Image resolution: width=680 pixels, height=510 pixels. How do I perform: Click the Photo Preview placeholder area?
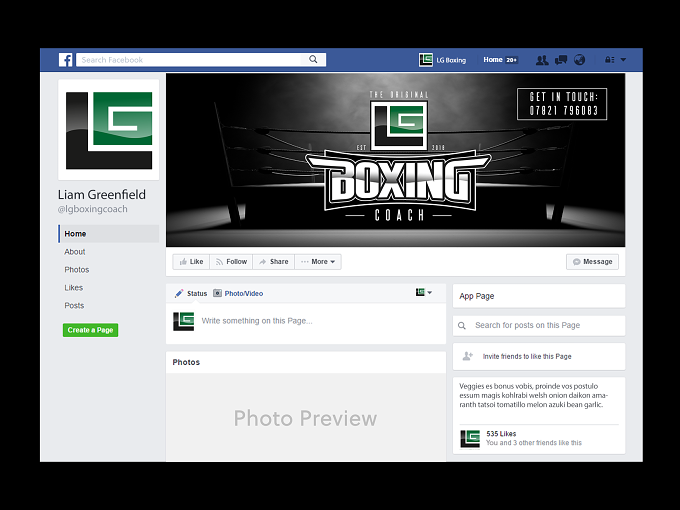(x=306, y=418)
